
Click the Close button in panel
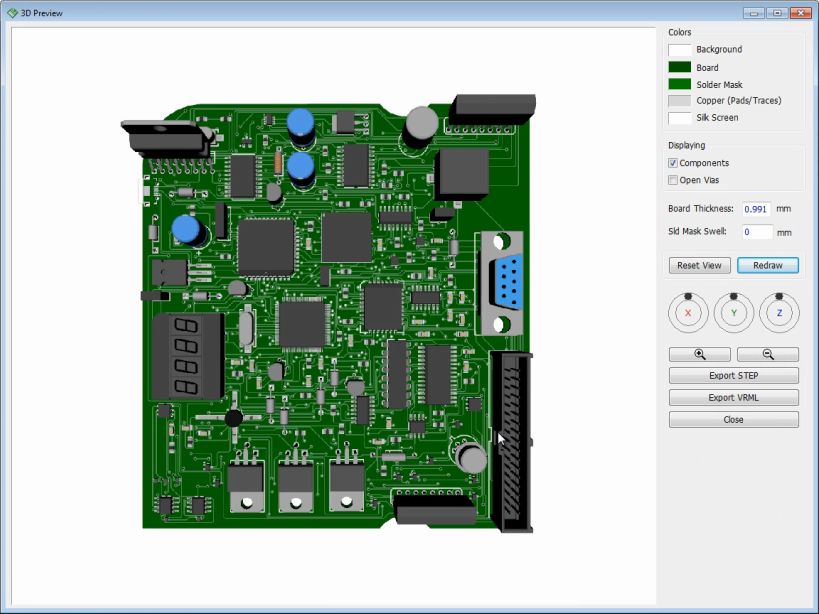(733, 420)
